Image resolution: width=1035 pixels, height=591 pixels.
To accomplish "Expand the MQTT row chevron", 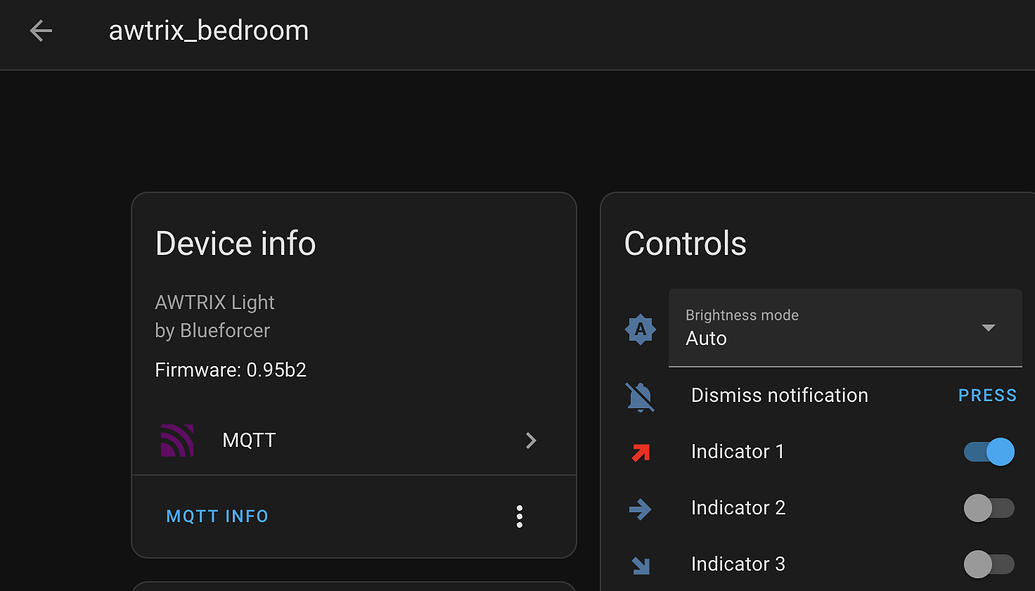I will pyautogui.click(x=531, y=440).
